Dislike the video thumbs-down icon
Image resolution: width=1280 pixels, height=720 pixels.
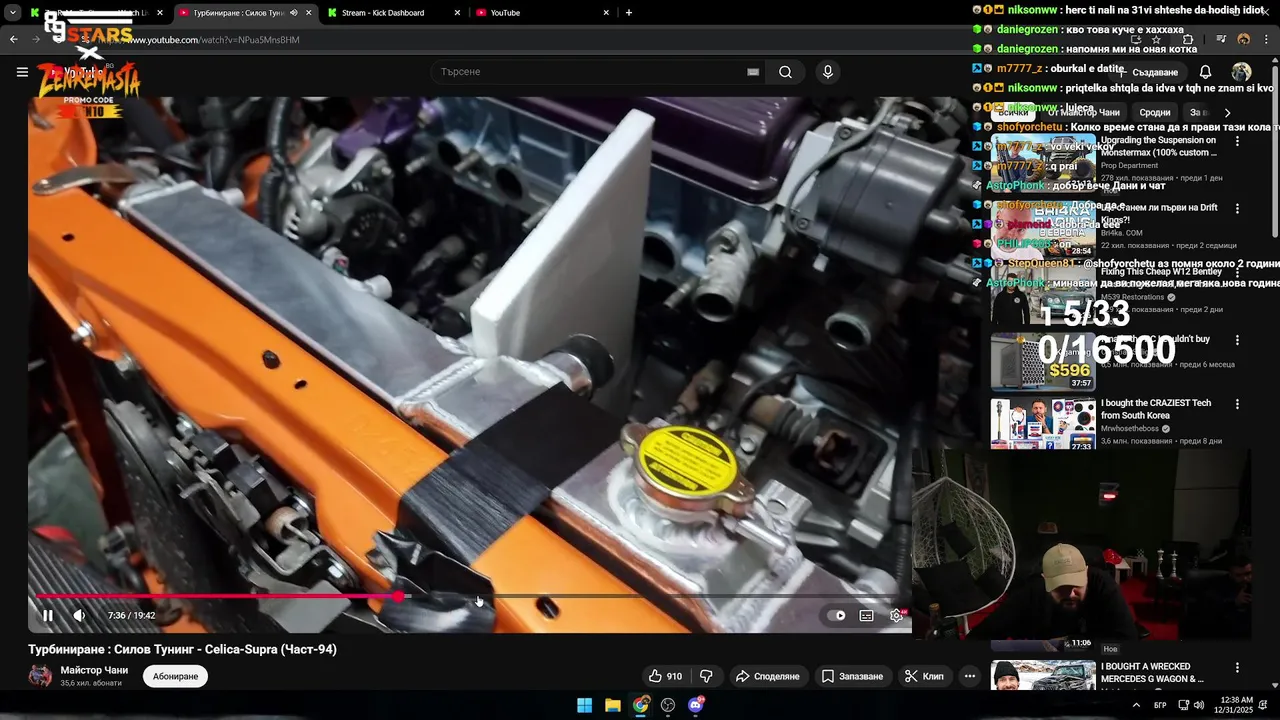[706, 676]
